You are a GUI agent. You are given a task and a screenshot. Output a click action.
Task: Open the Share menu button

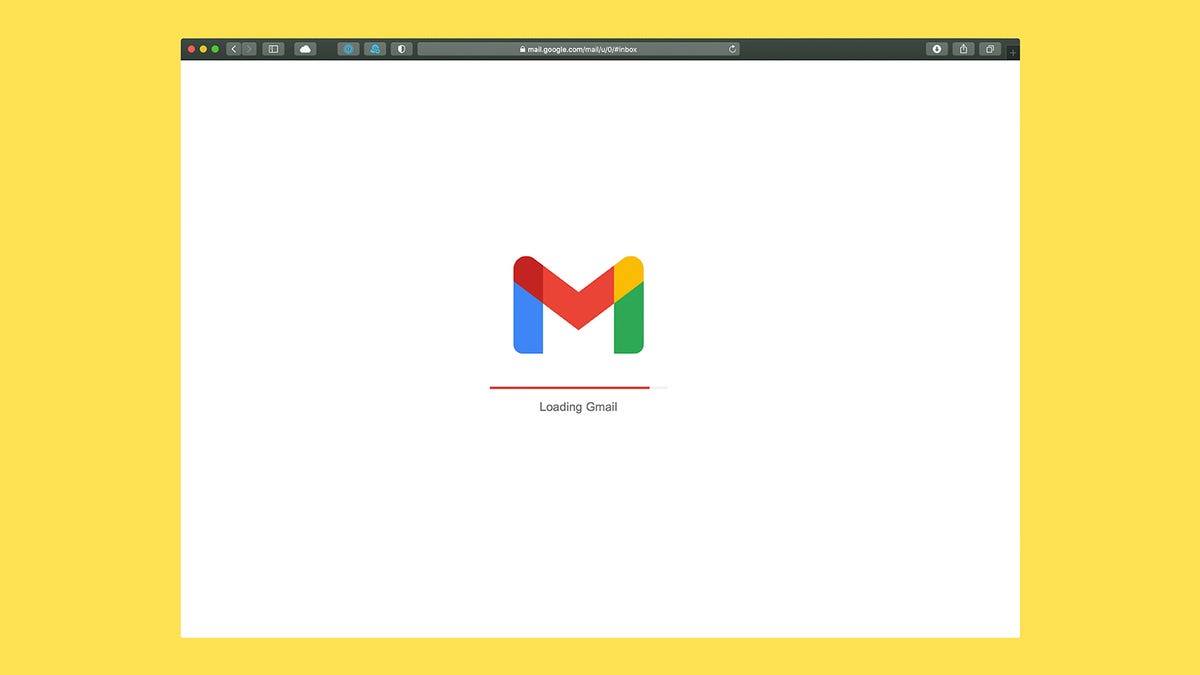963,49
